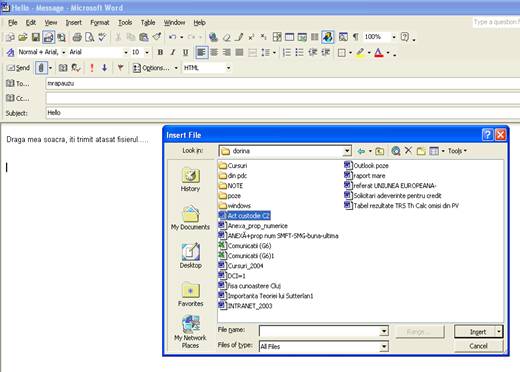Click Search the Web icon in dialog

click(x=396, y=151)
